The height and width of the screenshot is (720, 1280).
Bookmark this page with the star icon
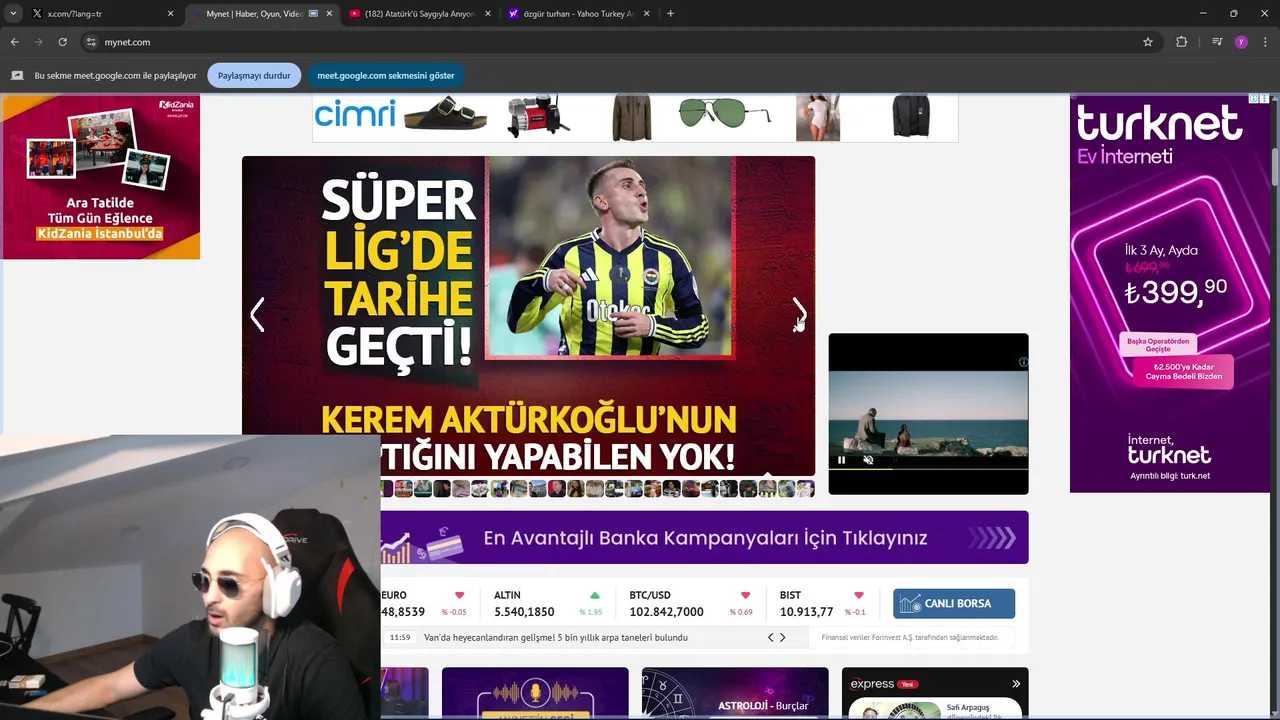1148,42
